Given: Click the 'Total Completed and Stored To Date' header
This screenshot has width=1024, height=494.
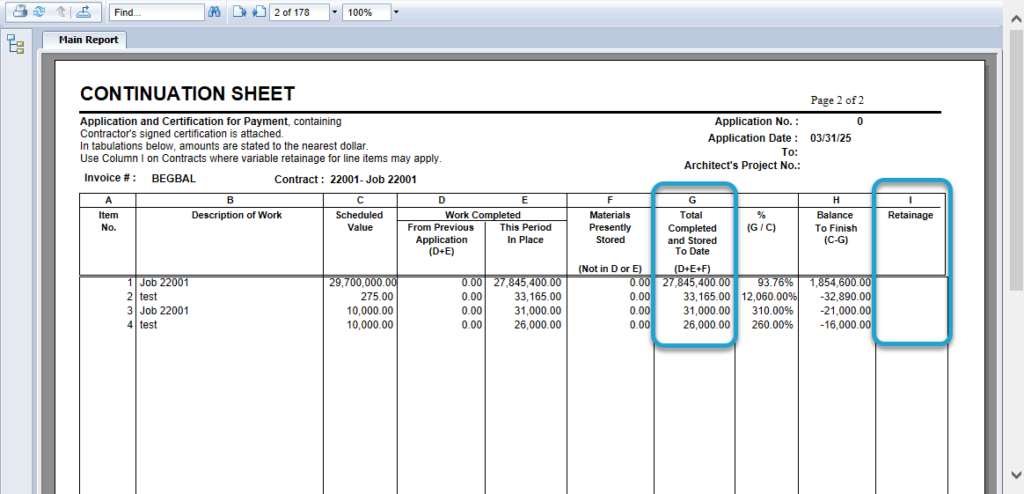Looking at the screenshot, I should (692, 233).
